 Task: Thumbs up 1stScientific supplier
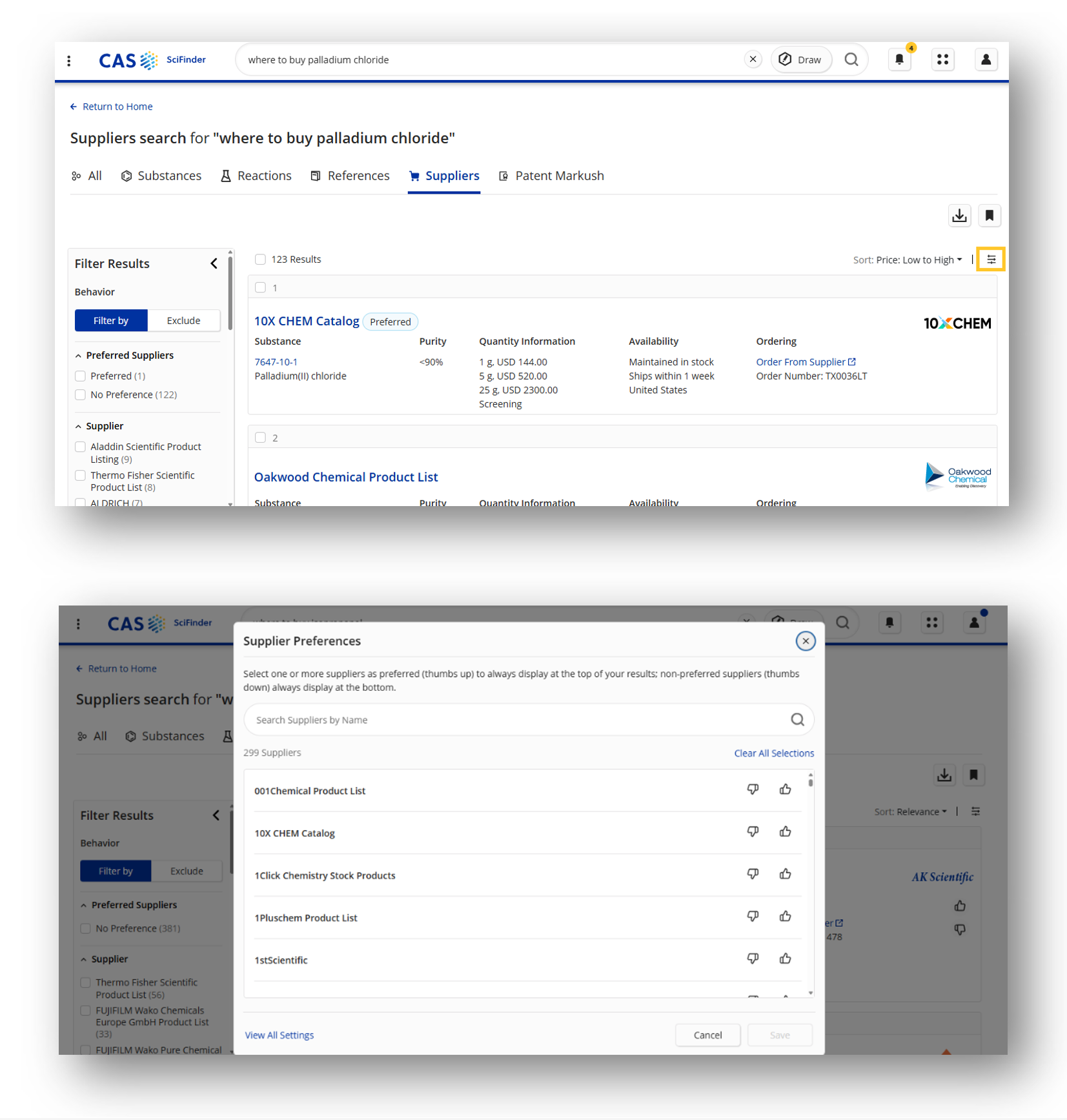(x=785, y=959)
